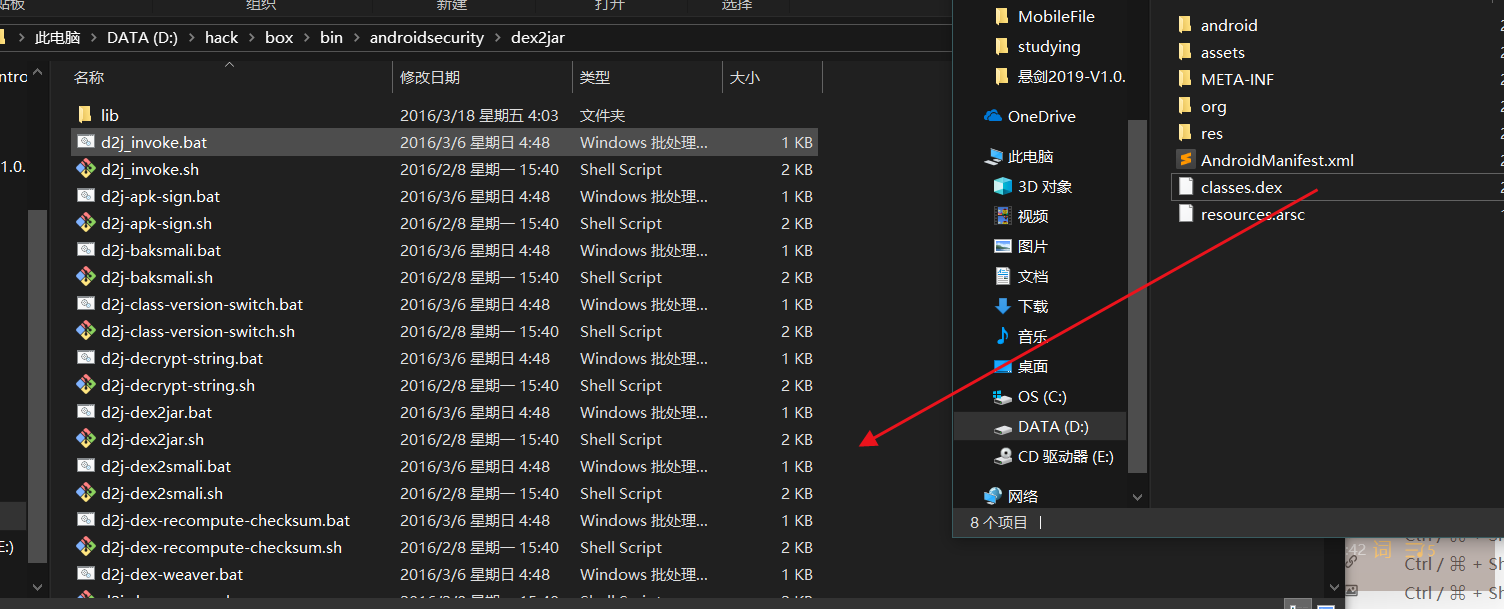Click the d2j-decrypt-string.sh icon
Screen dimensions: 1504x609
click(85, 385)
